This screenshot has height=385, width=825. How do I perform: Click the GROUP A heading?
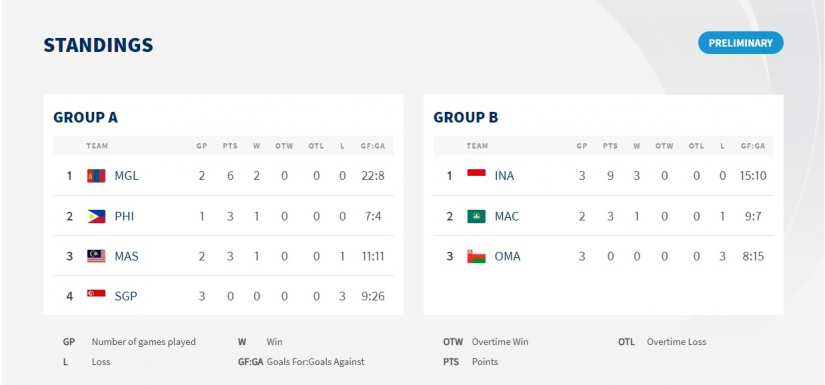(x=85, y=118)
